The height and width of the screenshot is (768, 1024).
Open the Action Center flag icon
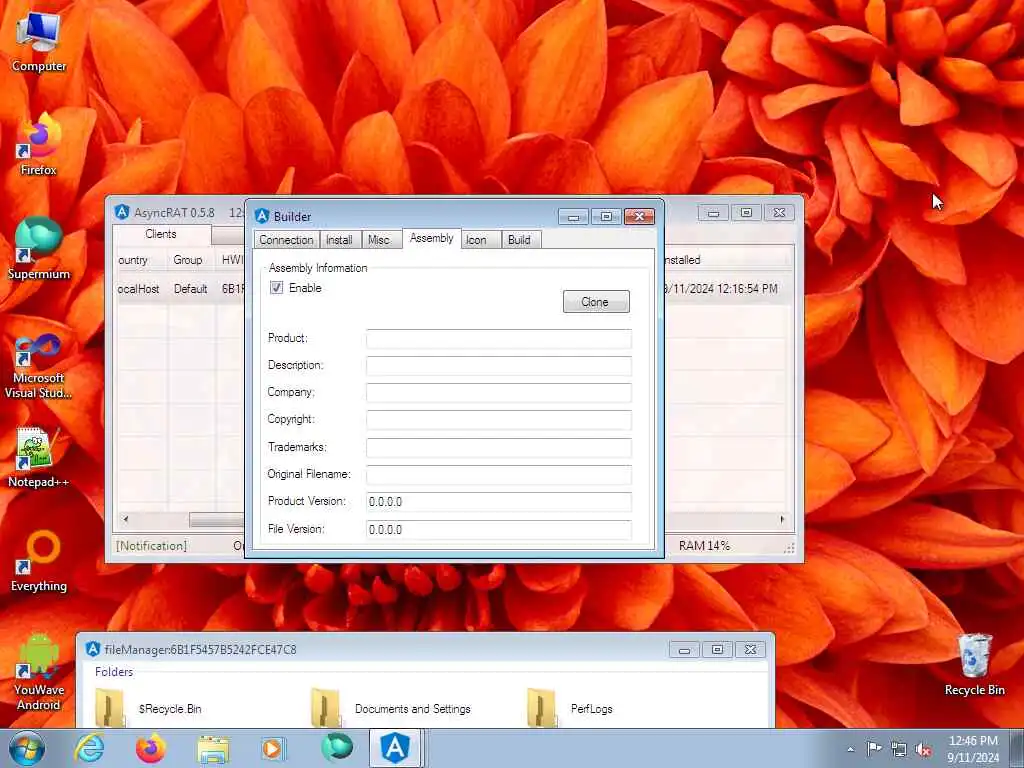click(874, 749)
